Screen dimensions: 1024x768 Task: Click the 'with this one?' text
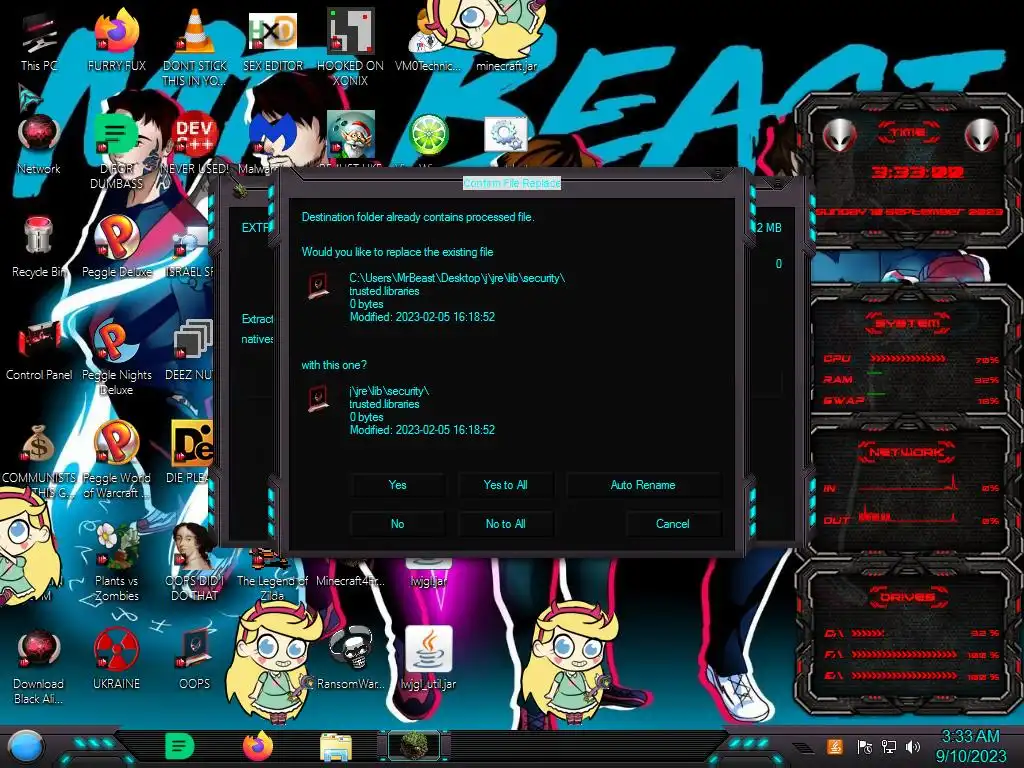click(334, 365)
